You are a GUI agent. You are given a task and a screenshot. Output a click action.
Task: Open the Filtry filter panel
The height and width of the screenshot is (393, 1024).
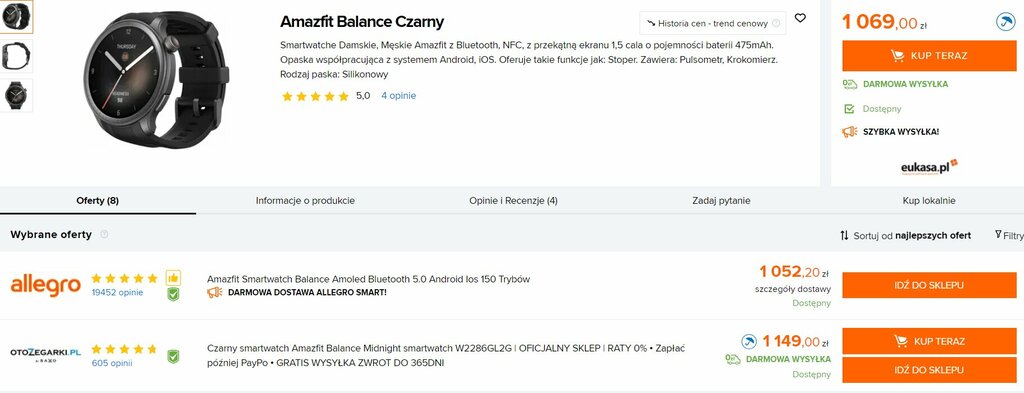[1009, 235]
